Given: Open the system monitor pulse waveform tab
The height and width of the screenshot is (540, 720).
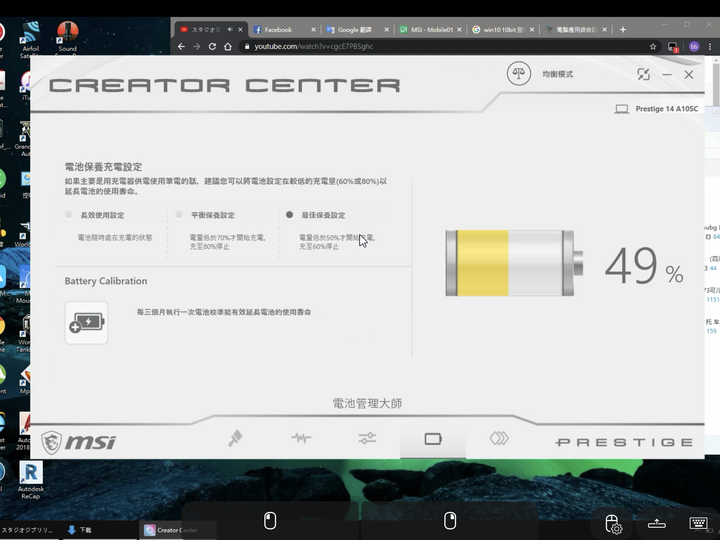Looking at the screenshot, I should [x=301, y=438].
